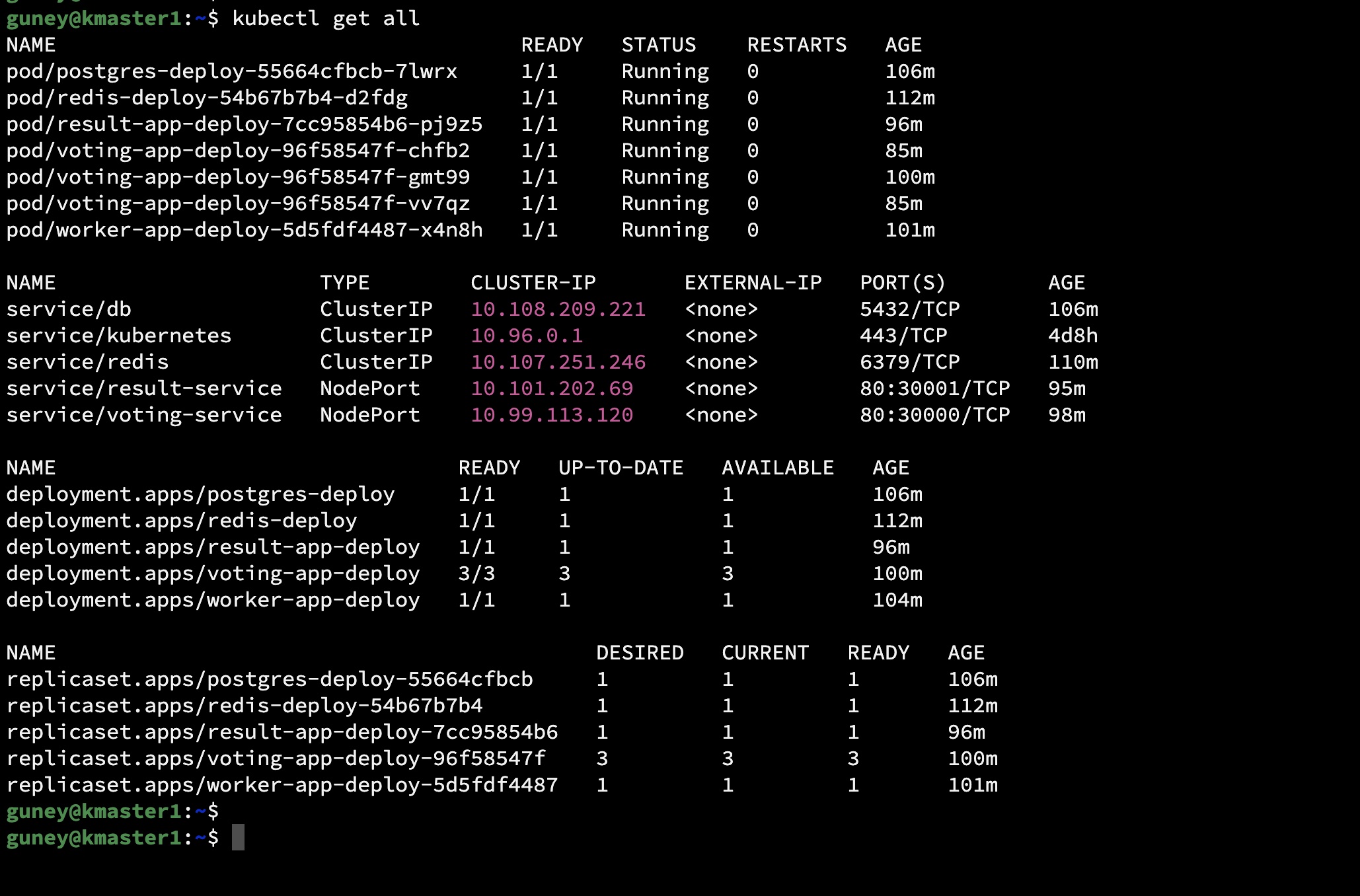1360x896 pixels.
Task: Click 3/3 ready value of voting-app-deploy
Action: coord(476,574)
